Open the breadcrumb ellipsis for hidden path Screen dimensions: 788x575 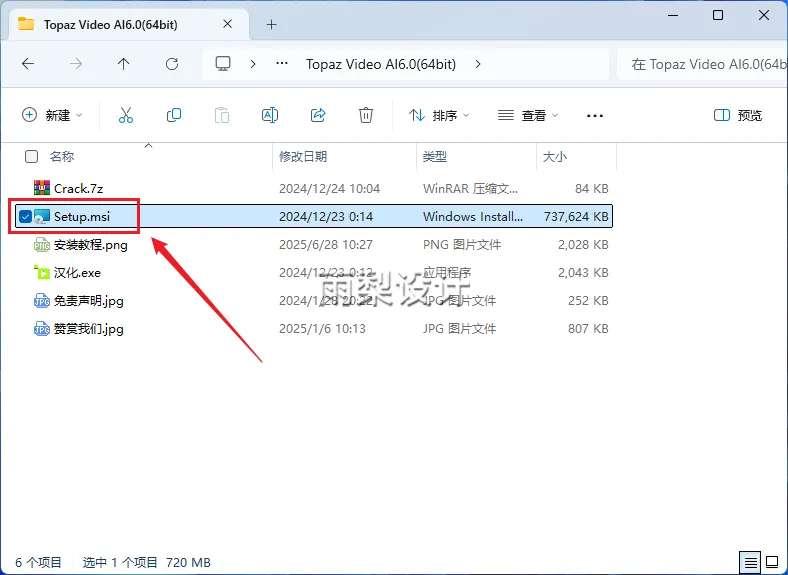pos(282,64)
